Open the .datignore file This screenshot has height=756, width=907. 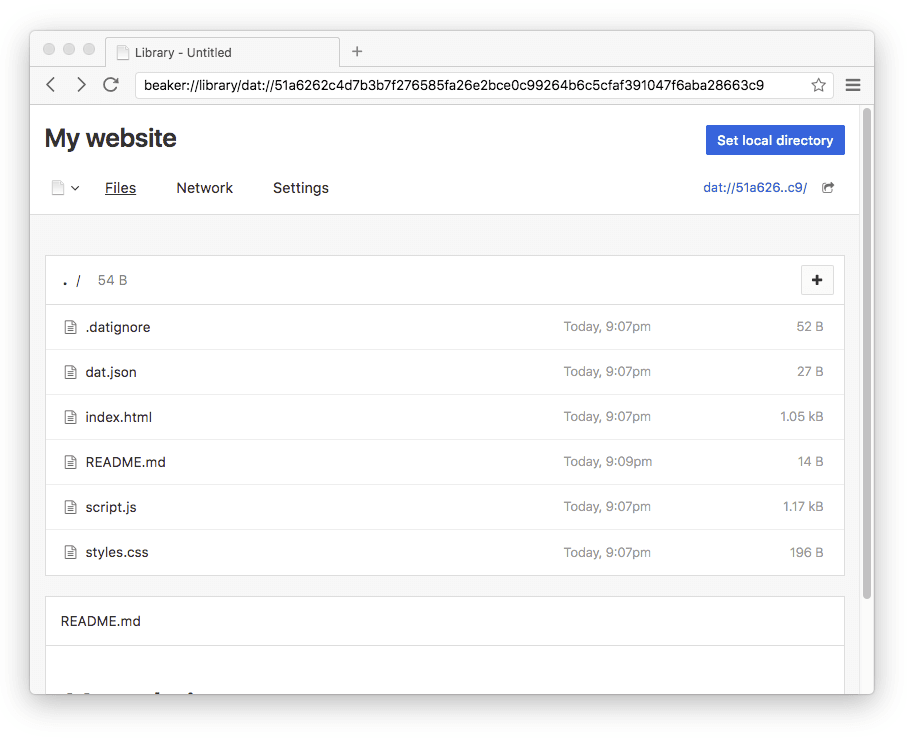coord(118,327)
